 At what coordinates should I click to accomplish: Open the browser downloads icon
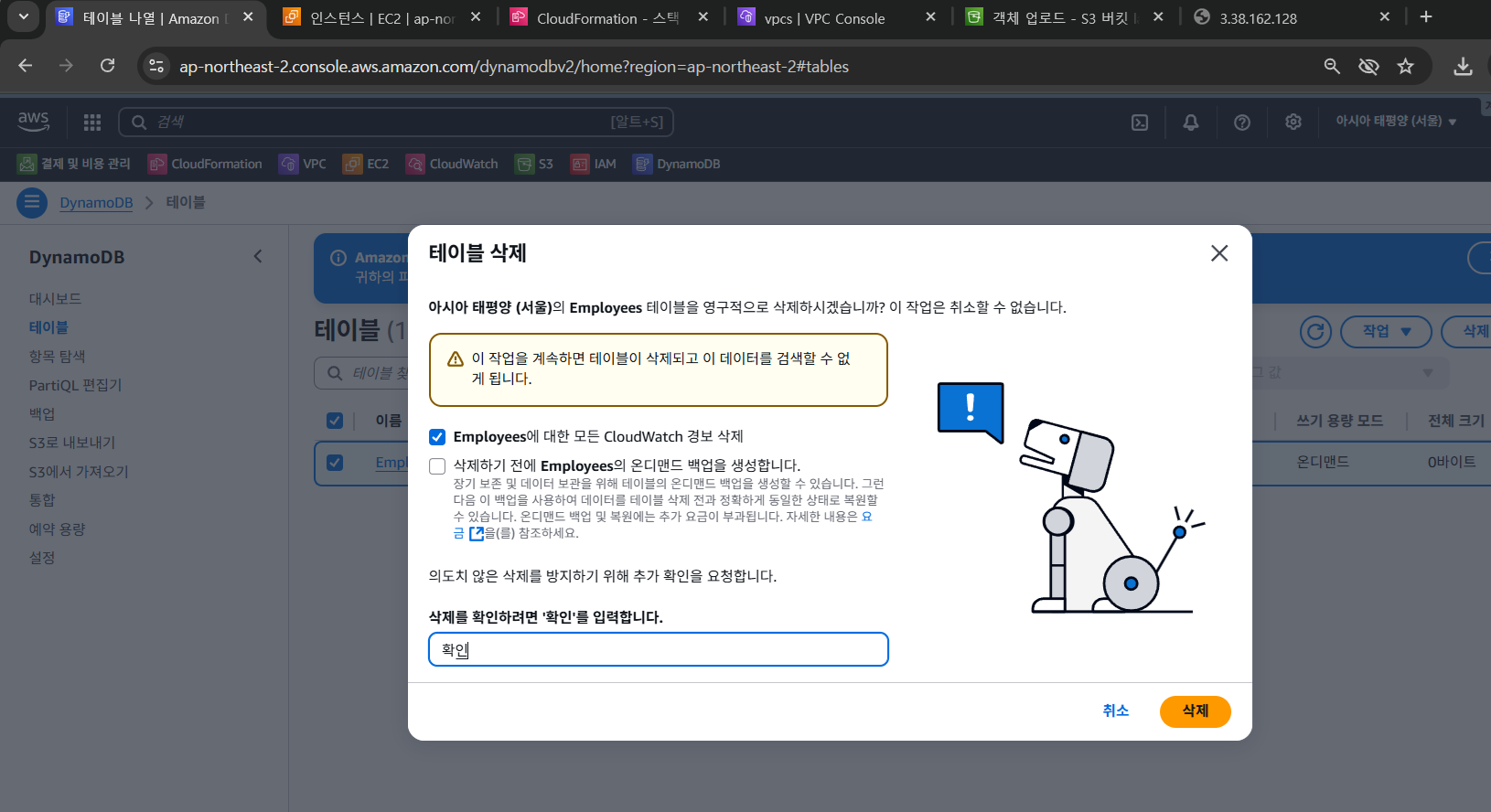click(x=1463, y=66)
